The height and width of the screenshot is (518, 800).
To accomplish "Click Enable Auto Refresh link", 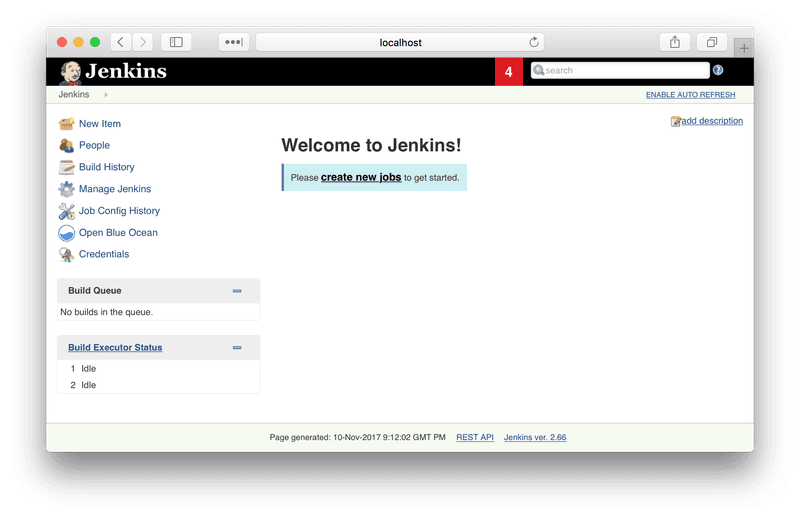I will coord(690,95).
